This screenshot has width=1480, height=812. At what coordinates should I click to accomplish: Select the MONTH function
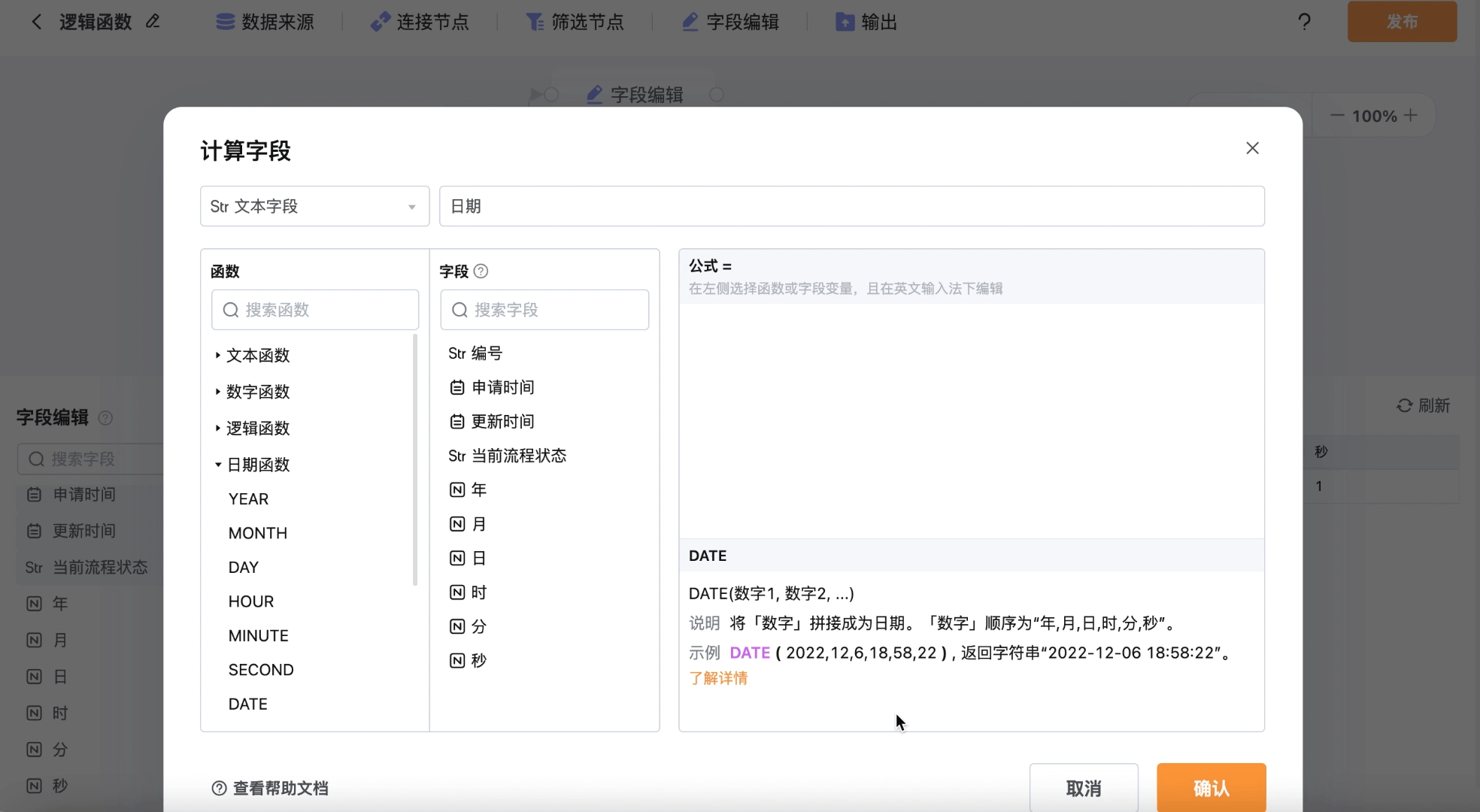point(257,533)
